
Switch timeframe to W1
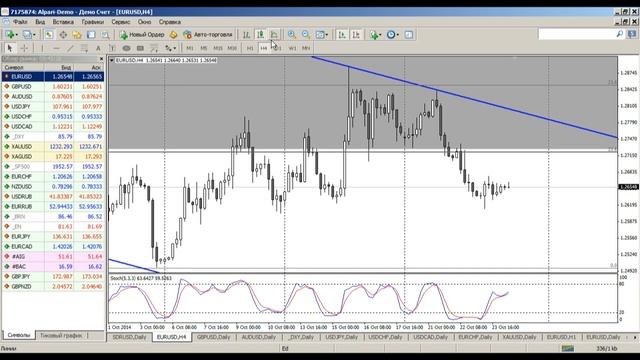pyautogui.click(x=292, y=48)
